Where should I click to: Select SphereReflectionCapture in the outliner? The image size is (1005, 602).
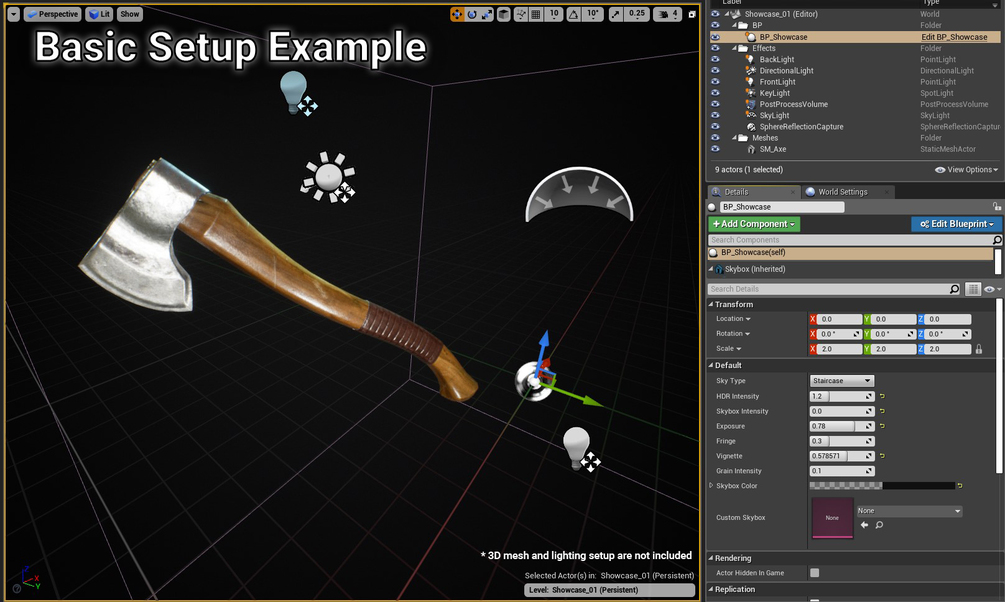coord(801,127)
